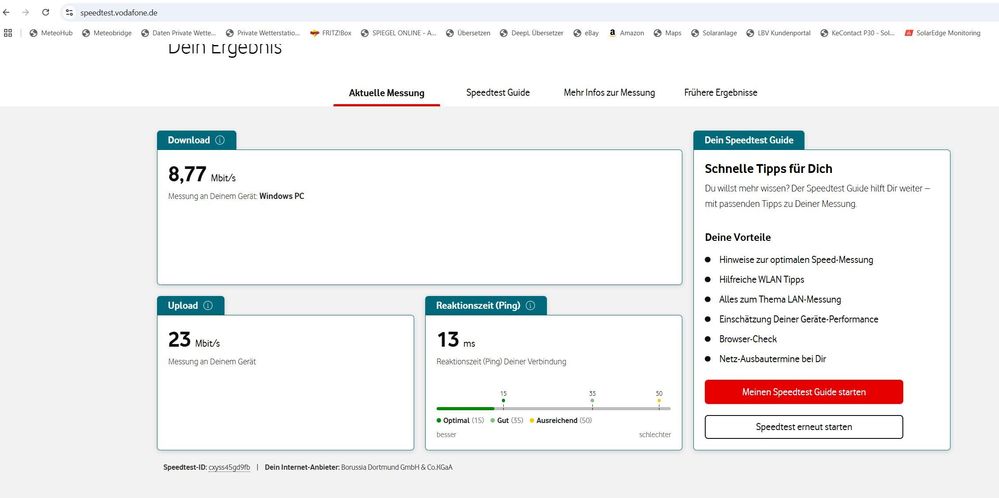
Task: Open the Übersetzen bookmark
Action: pyautogui.click(x=468, y=33)
